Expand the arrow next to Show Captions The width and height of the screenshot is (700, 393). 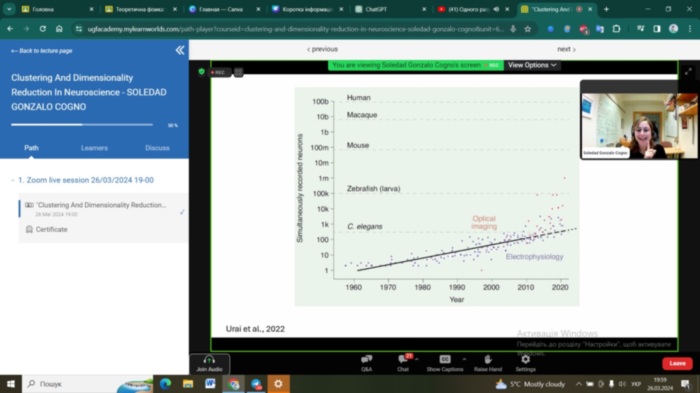[x=464, y=359]
